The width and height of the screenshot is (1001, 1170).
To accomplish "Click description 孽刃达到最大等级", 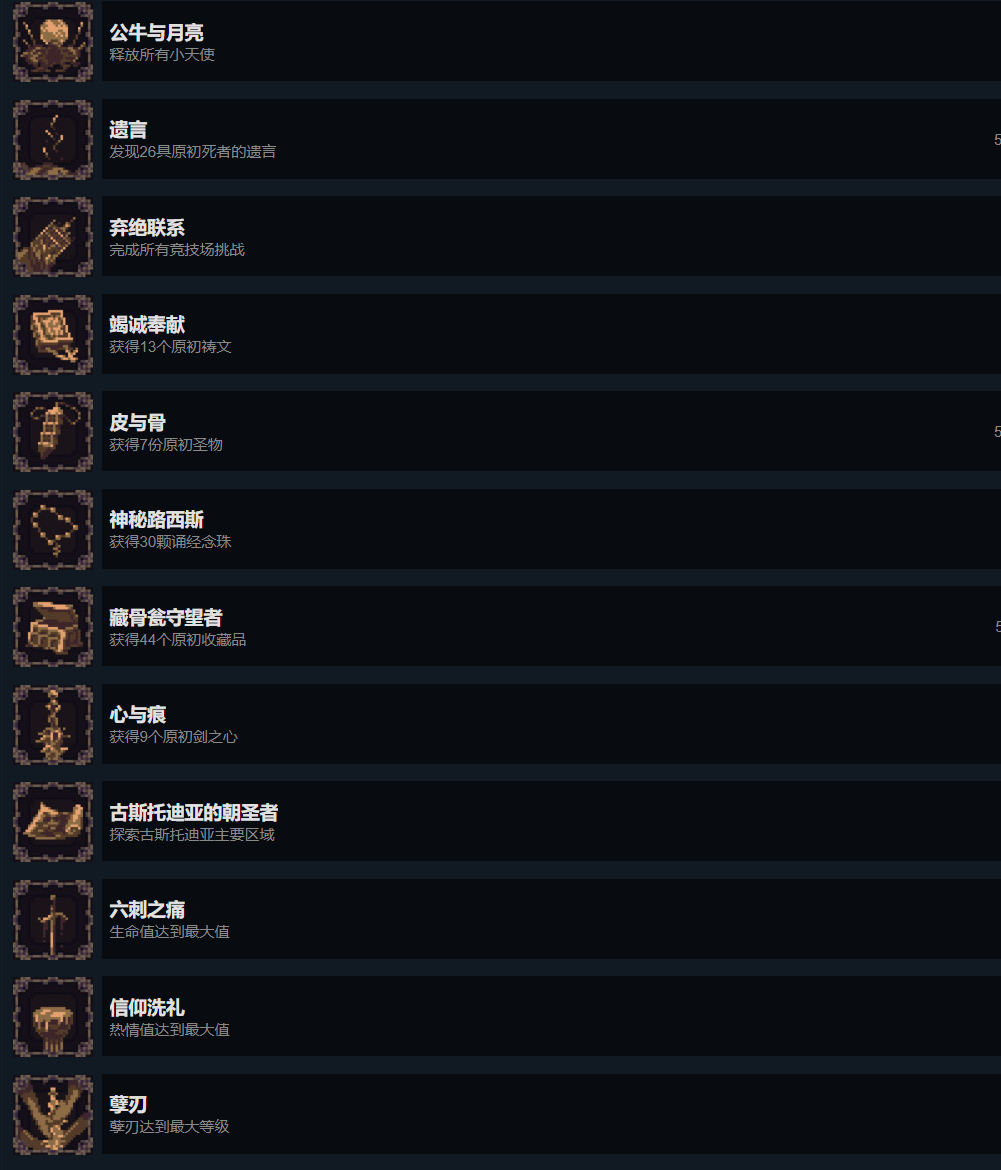I will (170, 1127).
